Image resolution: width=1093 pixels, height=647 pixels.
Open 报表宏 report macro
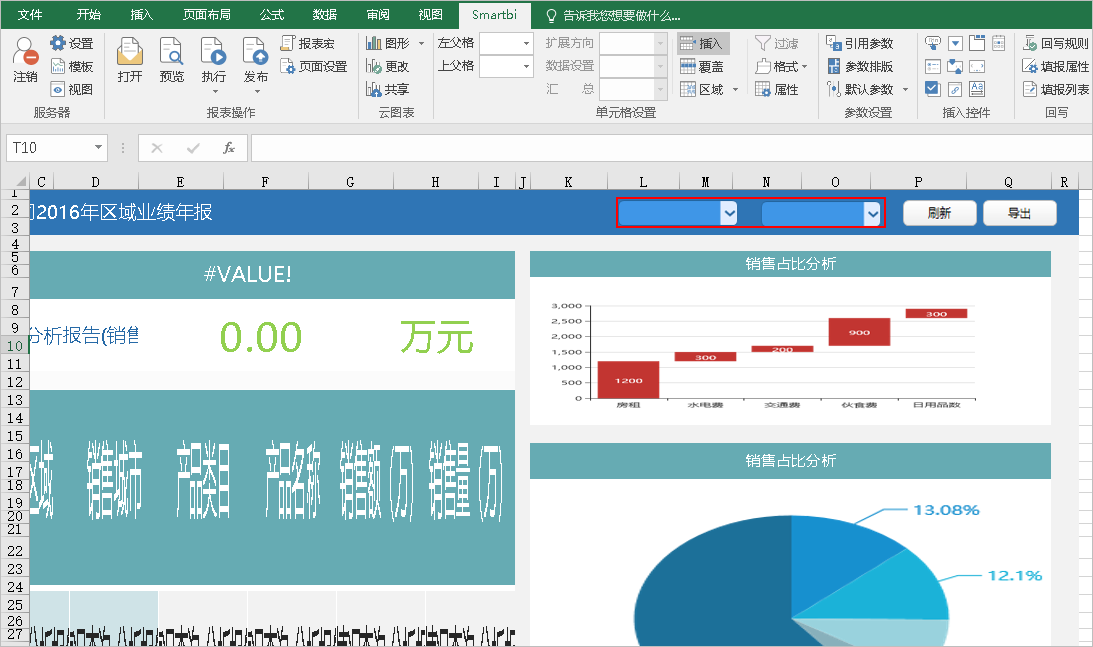(x=307, y=43)
